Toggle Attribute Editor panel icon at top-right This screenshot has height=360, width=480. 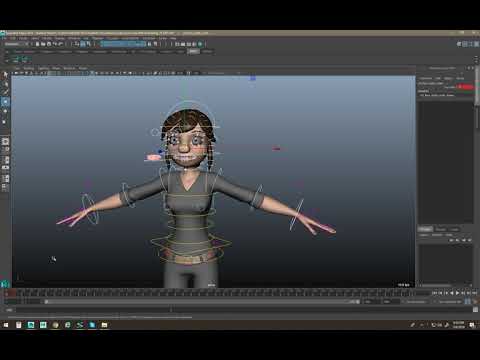(465, 44)
